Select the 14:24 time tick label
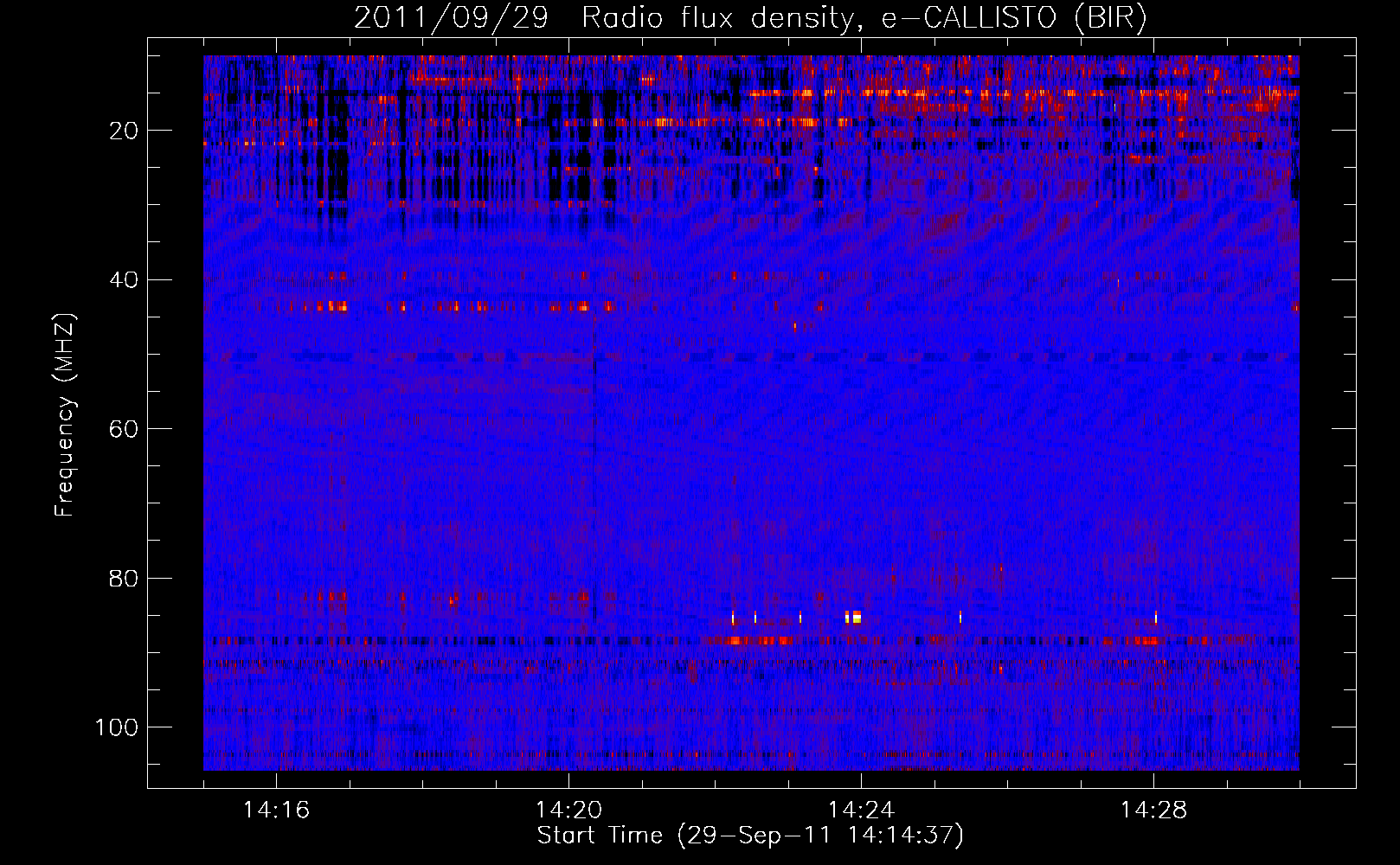1400x865 pixels. tap(861, 811)
